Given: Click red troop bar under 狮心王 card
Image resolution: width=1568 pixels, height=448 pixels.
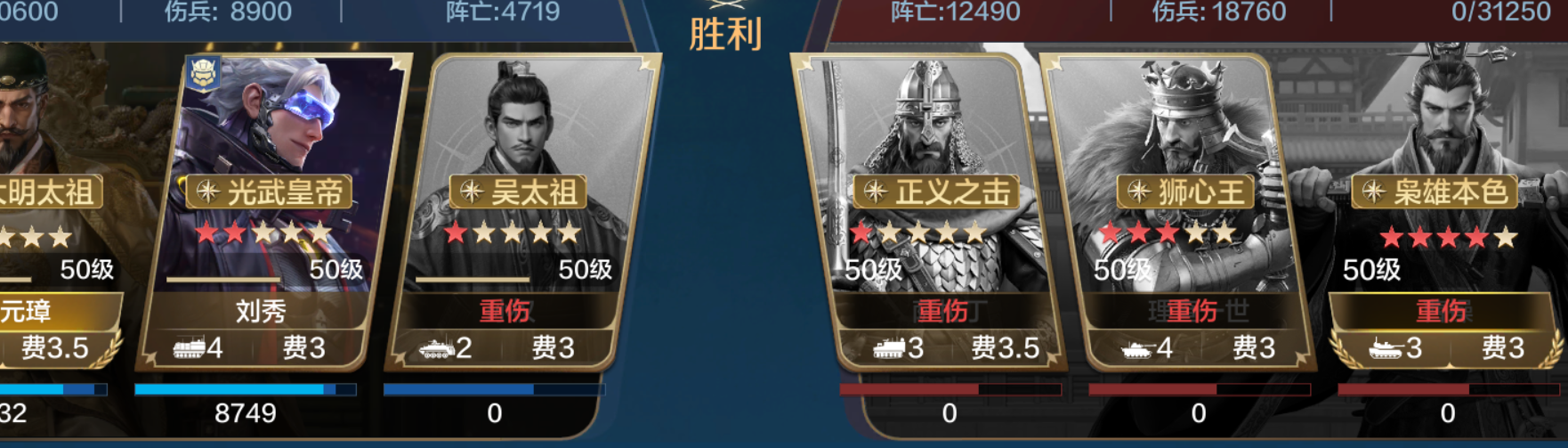Looking at the screenshot, I should pyautogui.click(x=1199, y=389).
